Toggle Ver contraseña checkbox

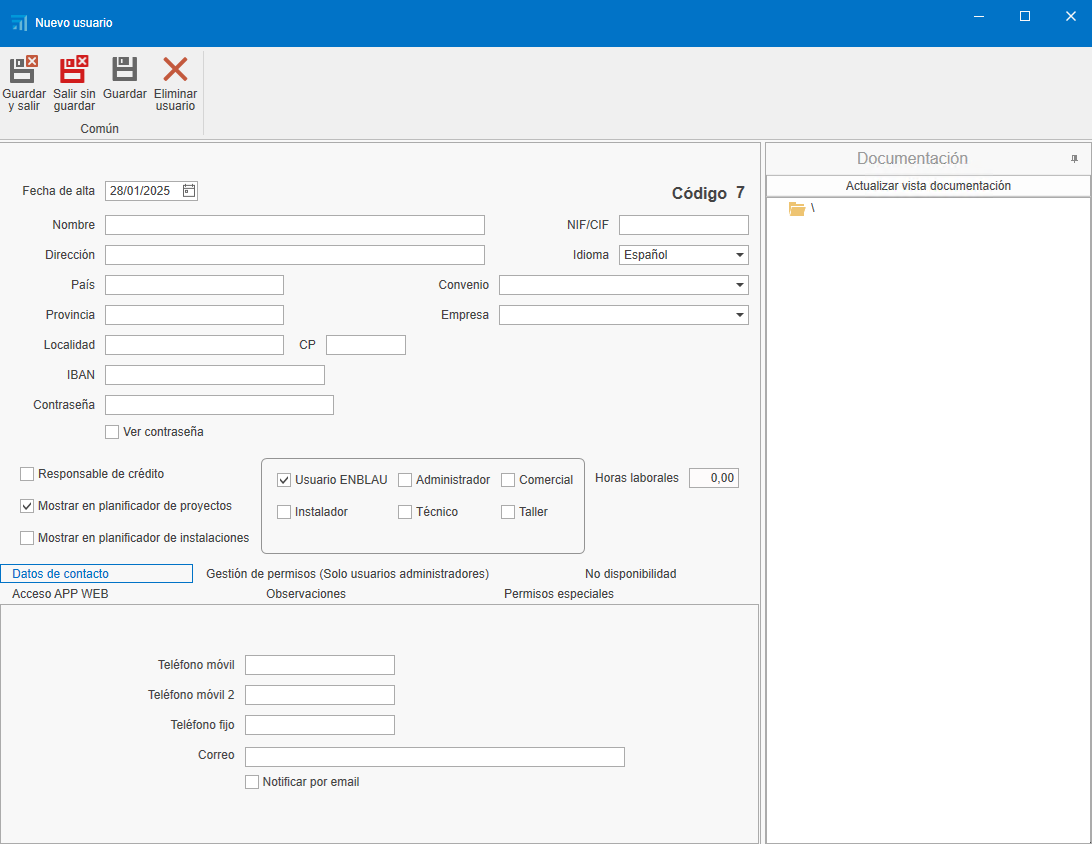pyautogui.click(x=112, y=432)
